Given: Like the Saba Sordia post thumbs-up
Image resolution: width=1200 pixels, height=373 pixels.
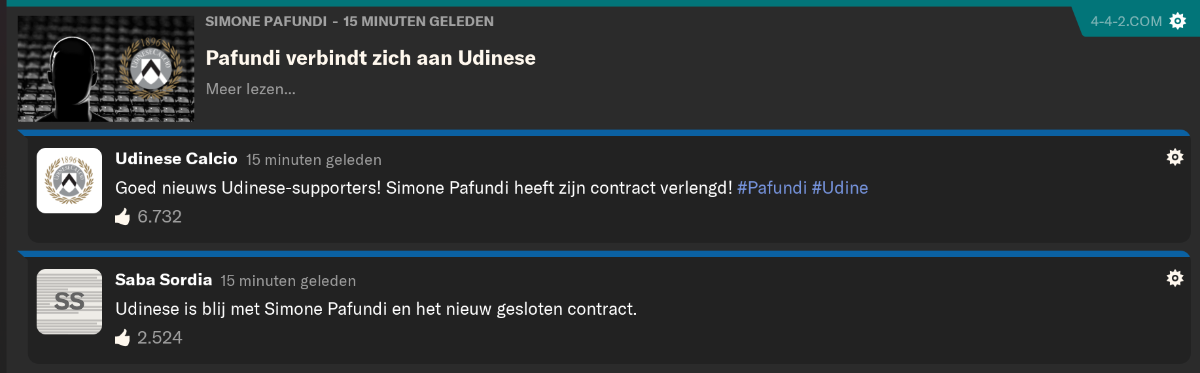Looking at the screenshot, I should click(x=123, y=337).
